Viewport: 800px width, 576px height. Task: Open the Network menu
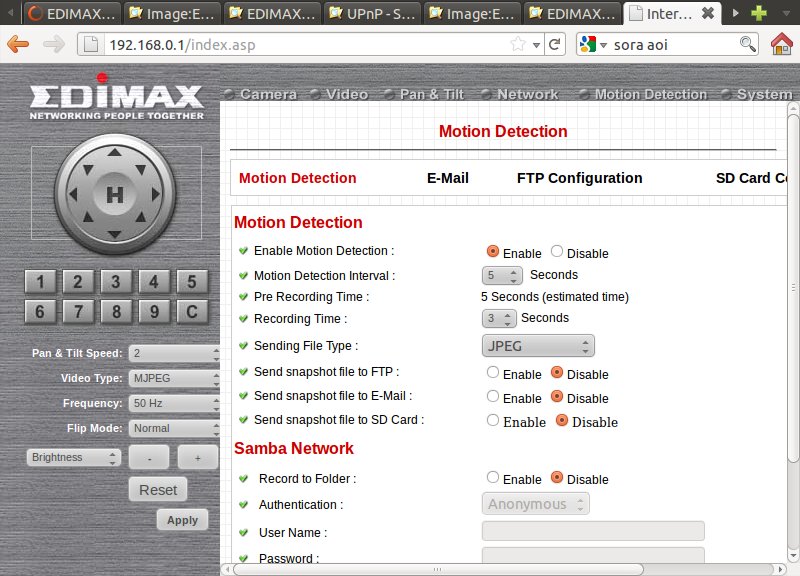pyautogui.click(x=528, y=94)
